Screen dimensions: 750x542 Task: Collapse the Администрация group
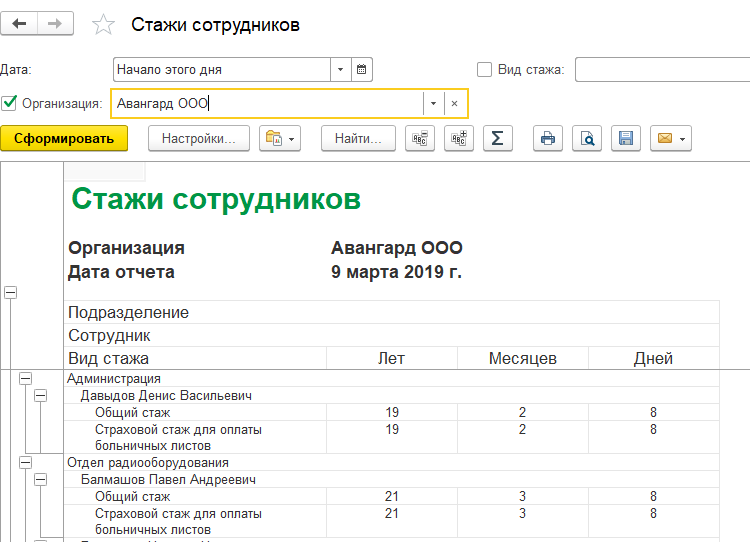(x=25, y=379)
